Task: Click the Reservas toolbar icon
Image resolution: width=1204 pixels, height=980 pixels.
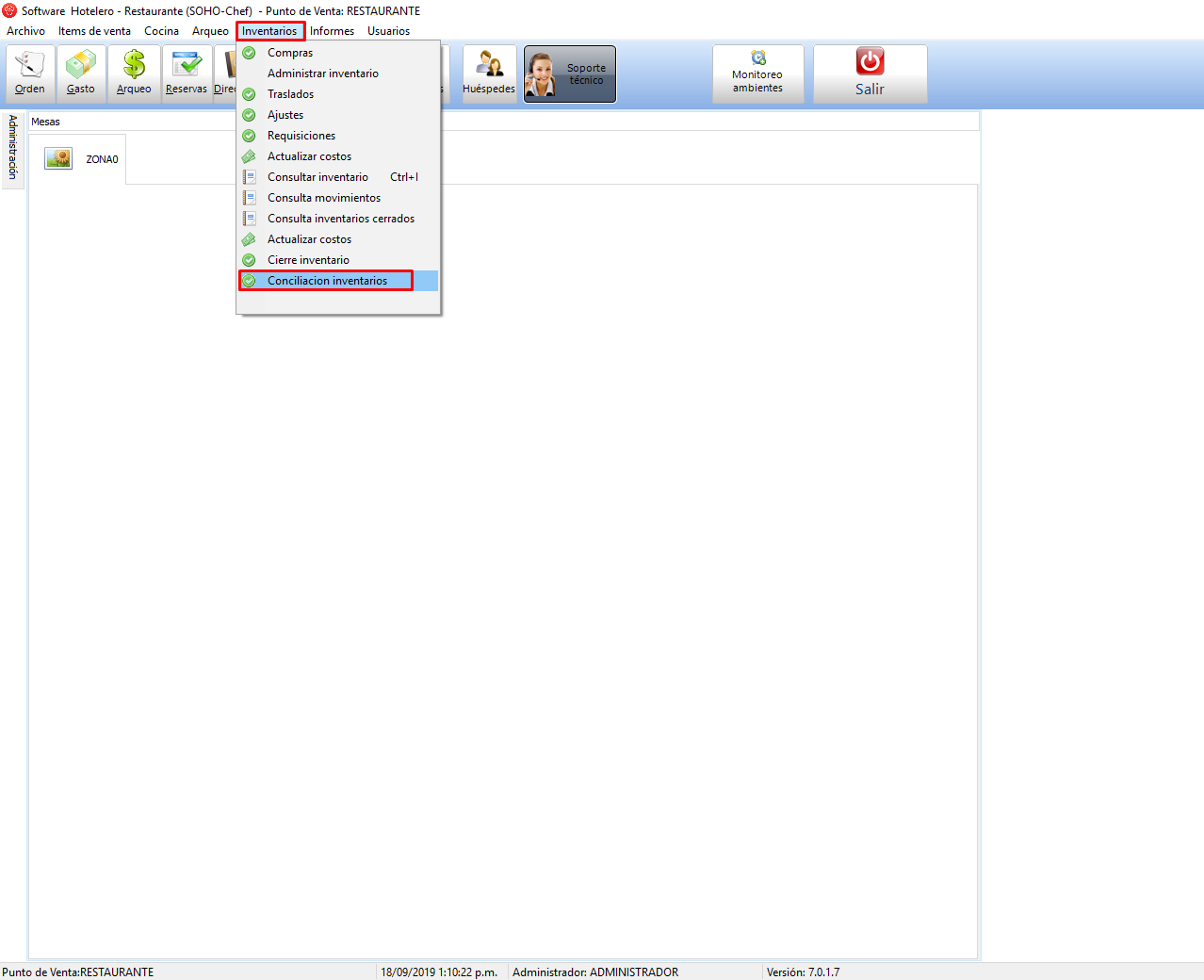Action: click(187, 73)
